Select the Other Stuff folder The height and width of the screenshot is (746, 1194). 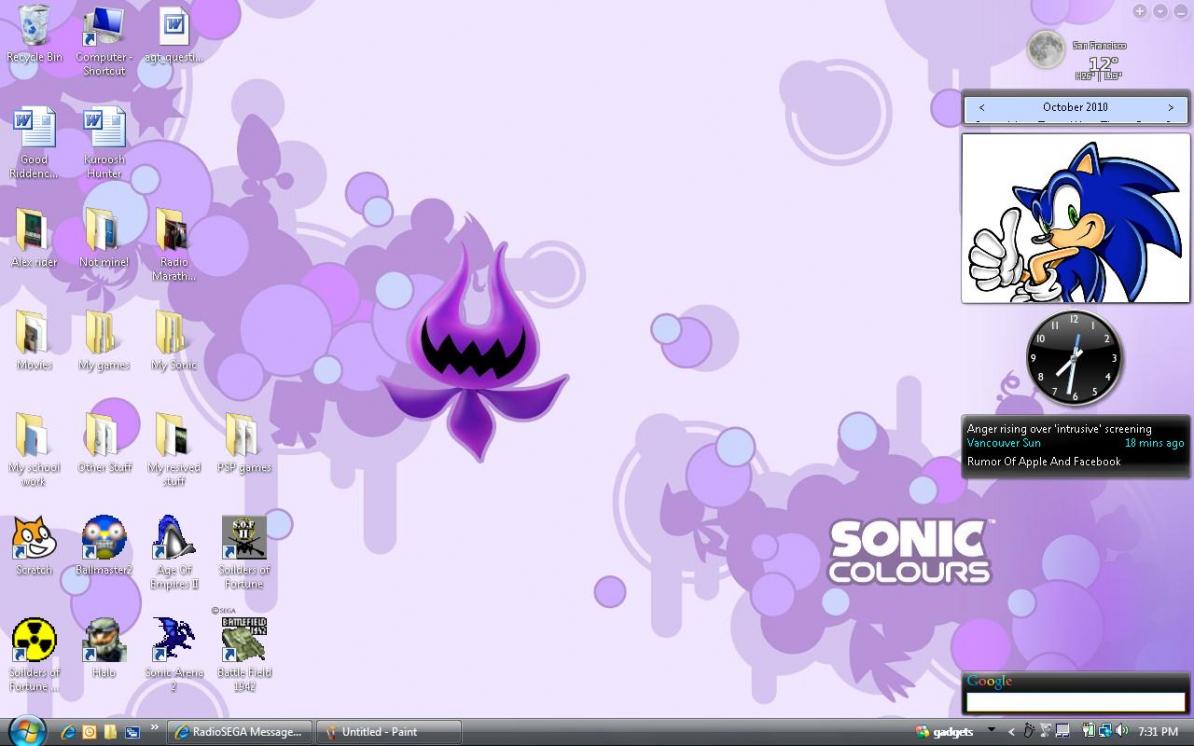pos(104,443)
